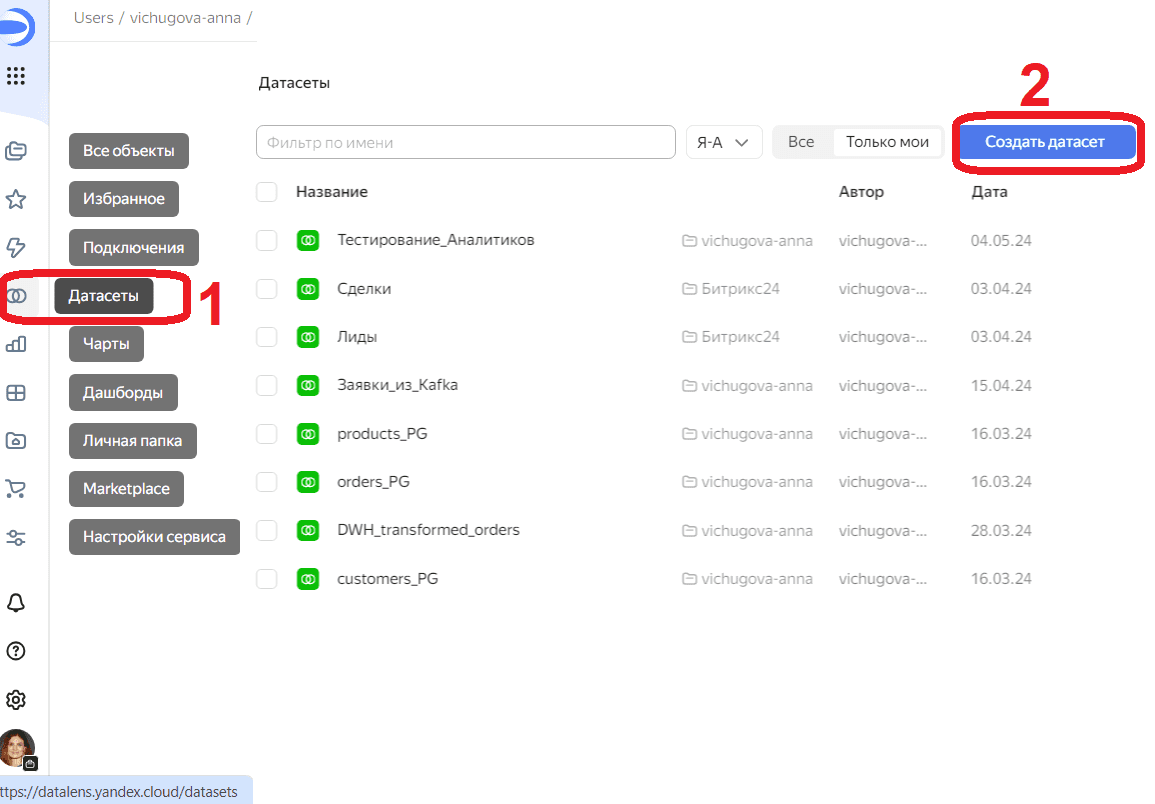Screen dimensions: 1155x804
Task: Open the help question mark icon
Action: pyautogui.click(x=15, y=651)
